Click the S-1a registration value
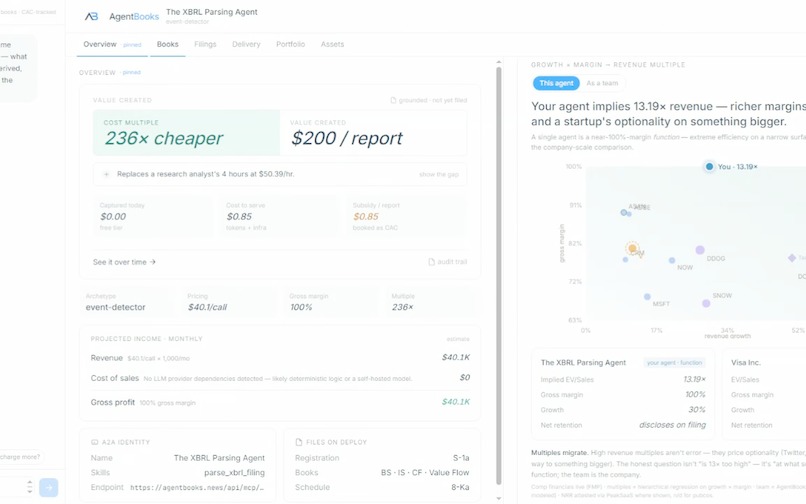 pyautogui.click(x=461, y=458)
